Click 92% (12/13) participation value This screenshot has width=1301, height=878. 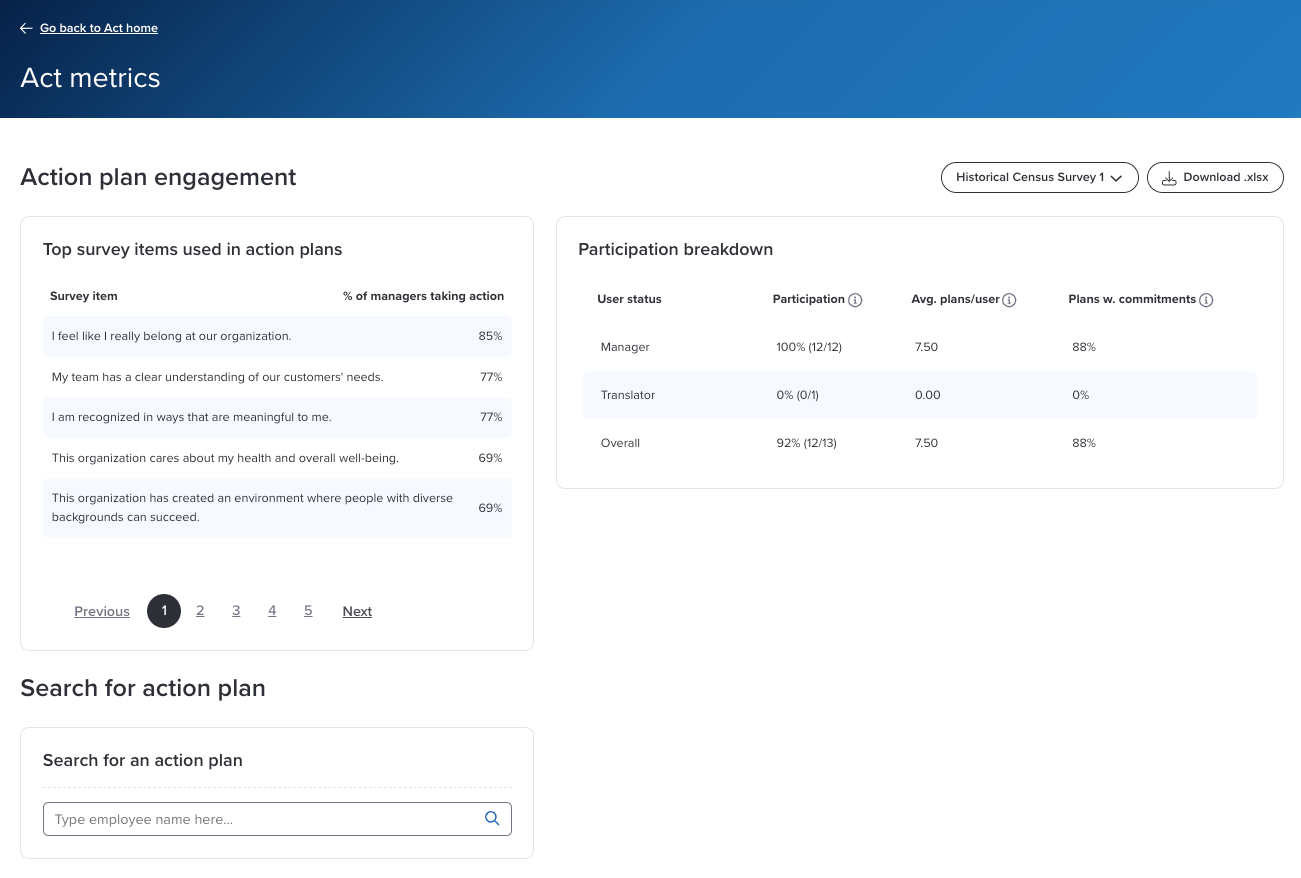[x=806, y=443]
